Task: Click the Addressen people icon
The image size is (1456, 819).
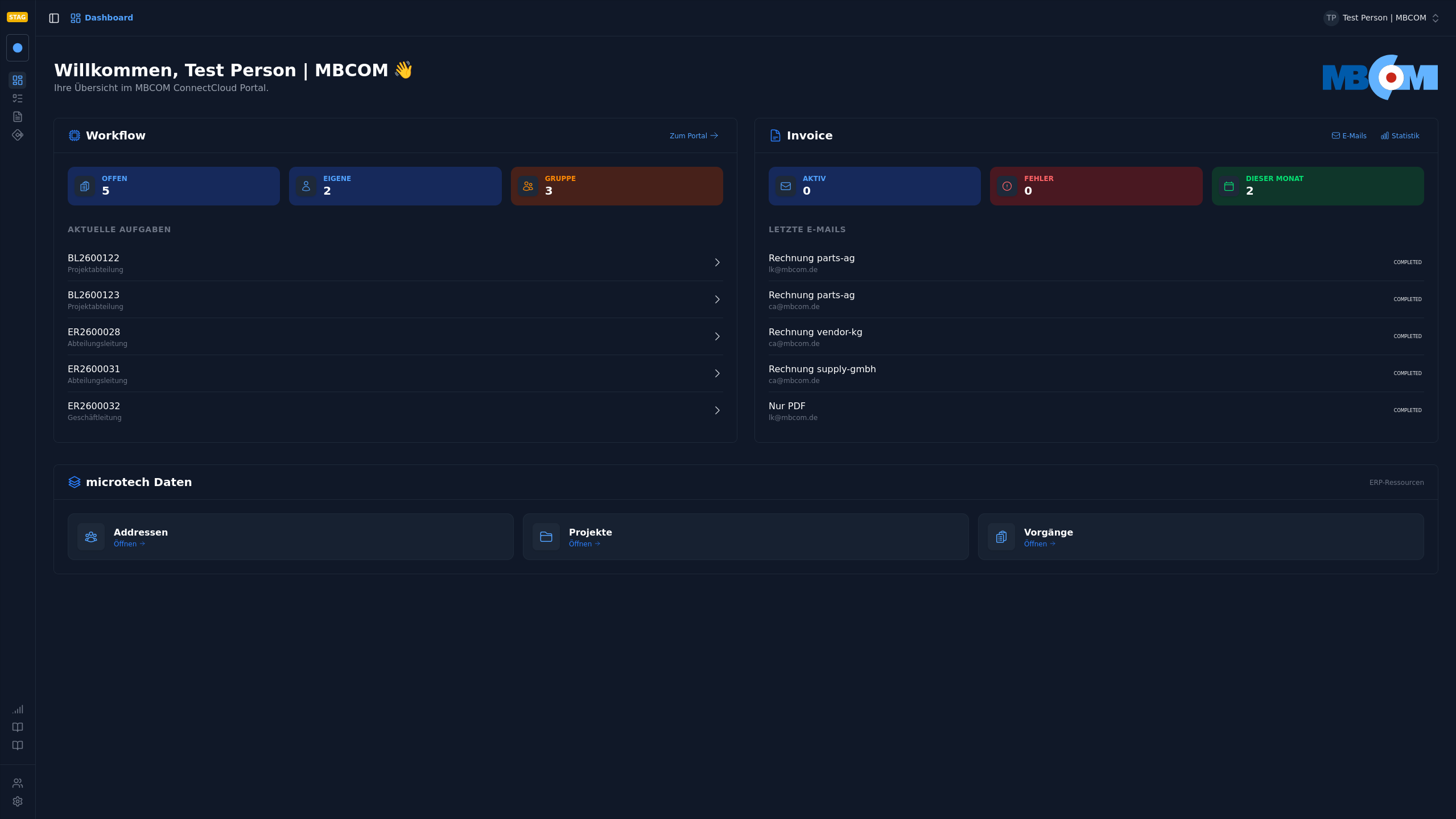Action: [x=91, y=537]
